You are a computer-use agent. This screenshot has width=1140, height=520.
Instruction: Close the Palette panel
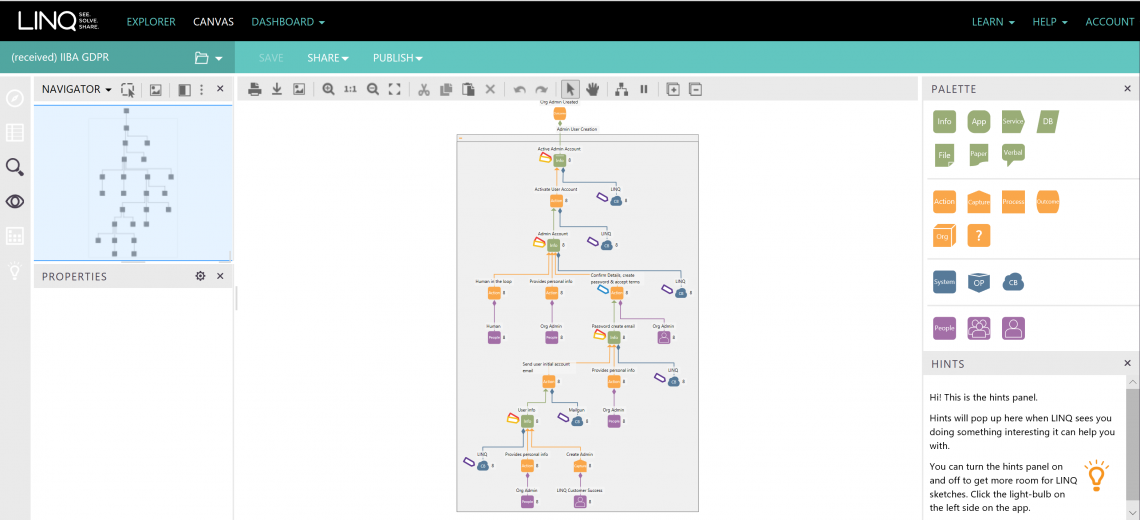point(1127,89)
